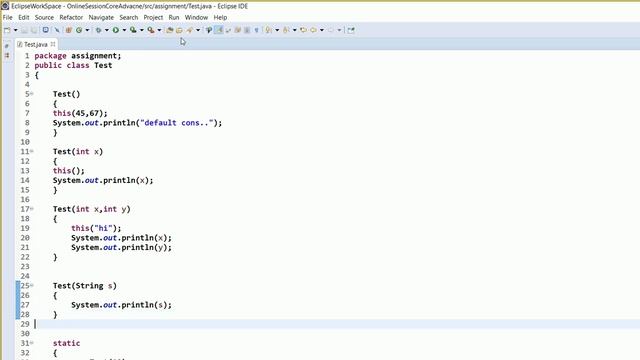The height and width of the screenshot is (360, 640).
Task: Open the Search toolbar dropdown arrow
Action: [x=198, y=30]
